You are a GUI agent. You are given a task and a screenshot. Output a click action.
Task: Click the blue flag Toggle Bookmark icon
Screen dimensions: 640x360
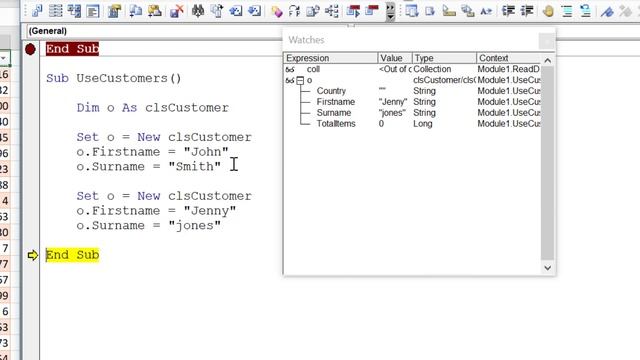click(x=607, y=11)
